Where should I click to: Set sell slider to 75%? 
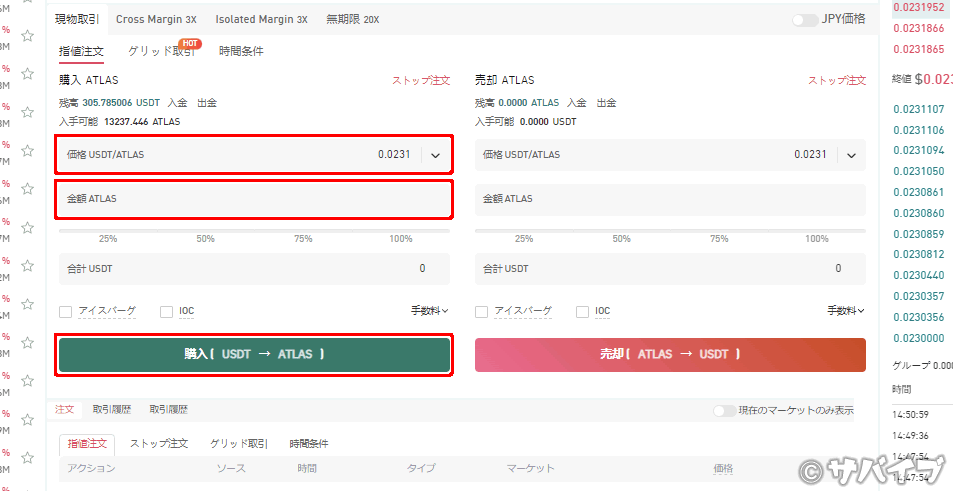[719, 239]
